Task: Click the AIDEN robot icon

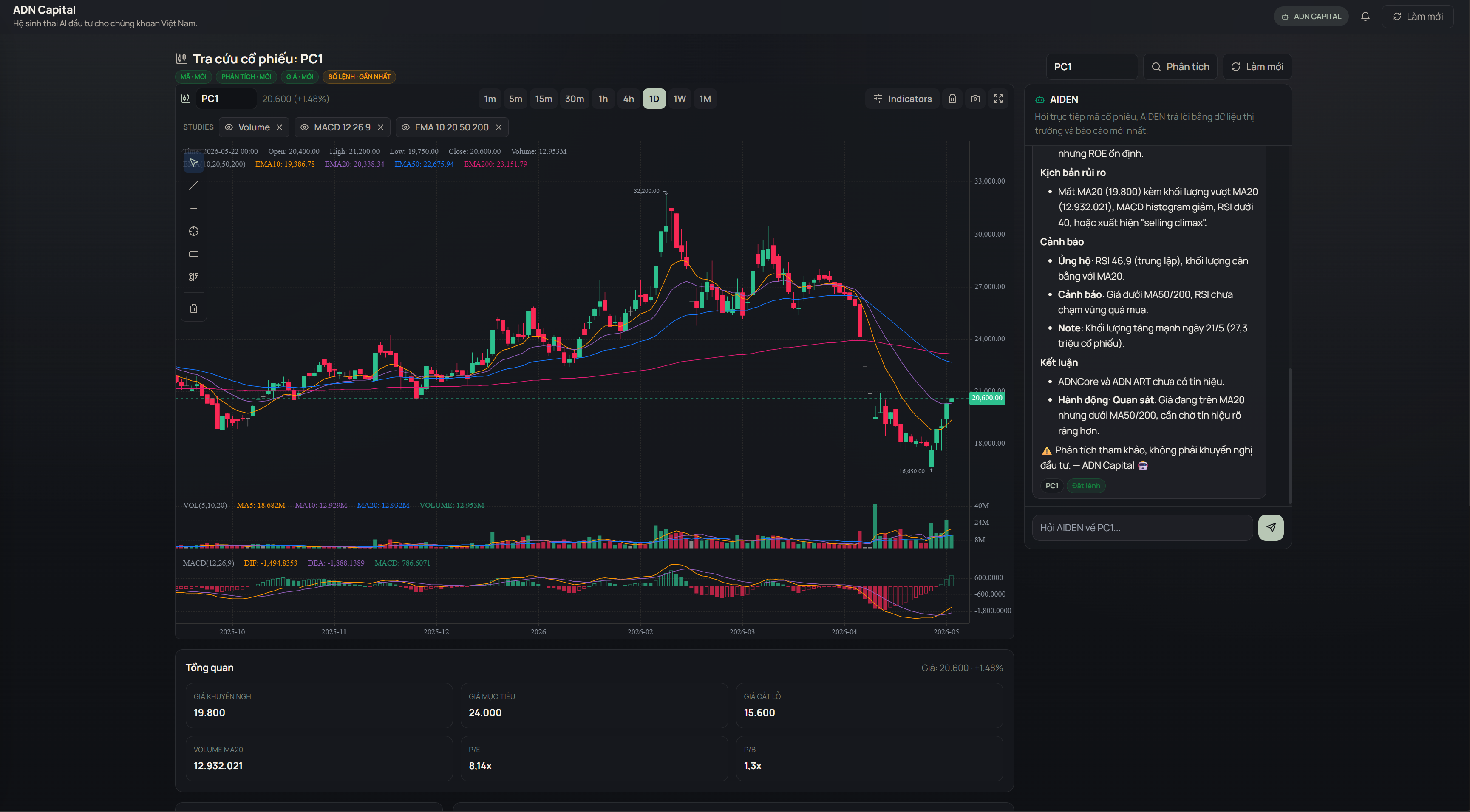Action: pos(1040,99)
